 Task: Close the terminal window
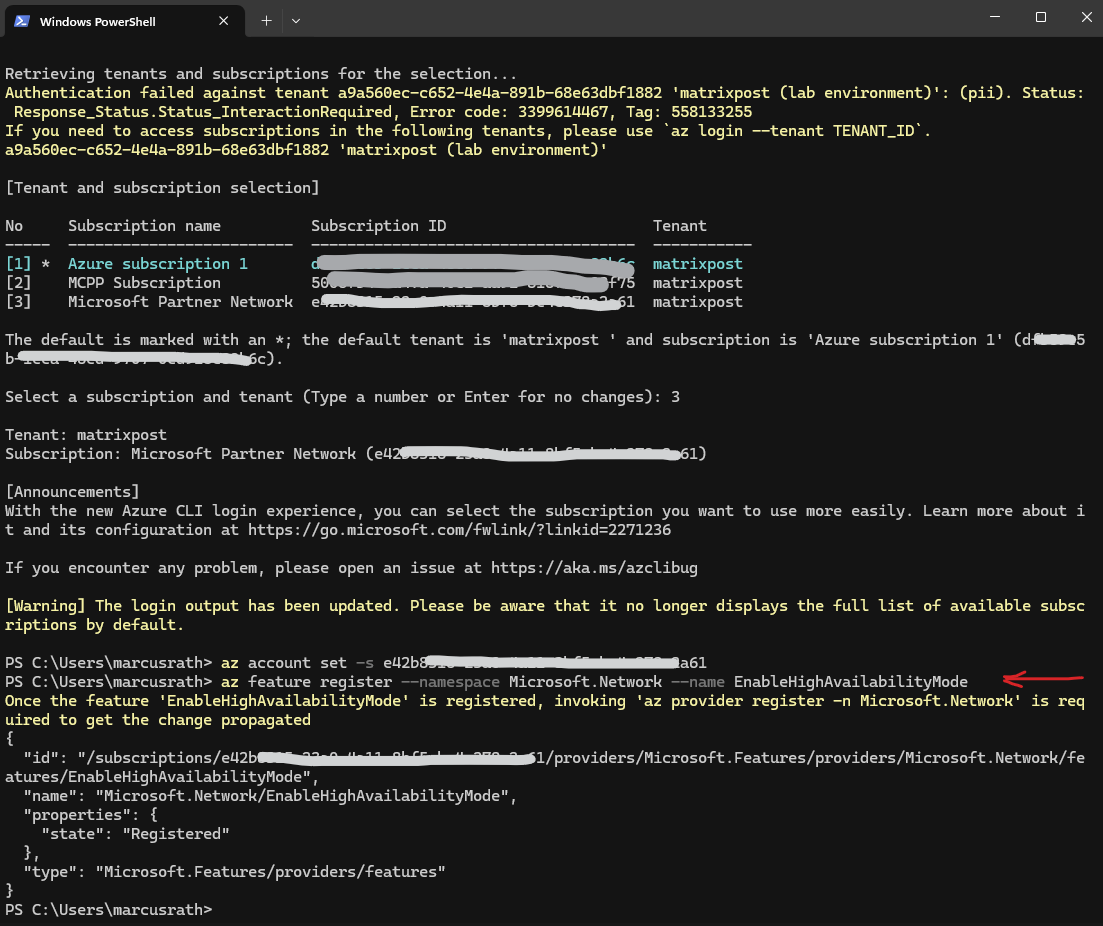coord(1086,17)
